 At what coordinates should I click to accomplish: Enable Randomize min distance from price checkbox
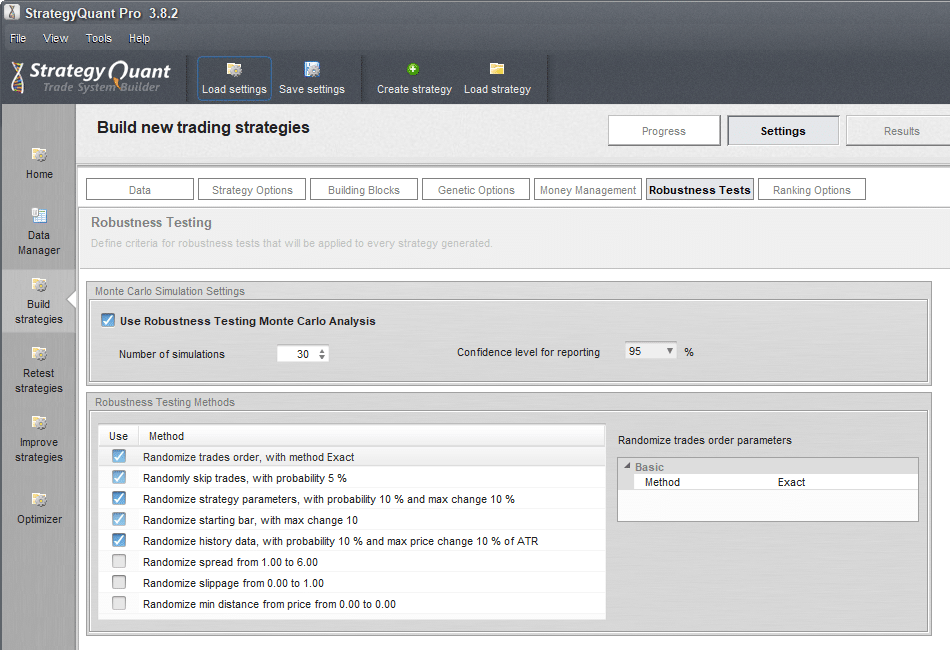tap(119, 603)
